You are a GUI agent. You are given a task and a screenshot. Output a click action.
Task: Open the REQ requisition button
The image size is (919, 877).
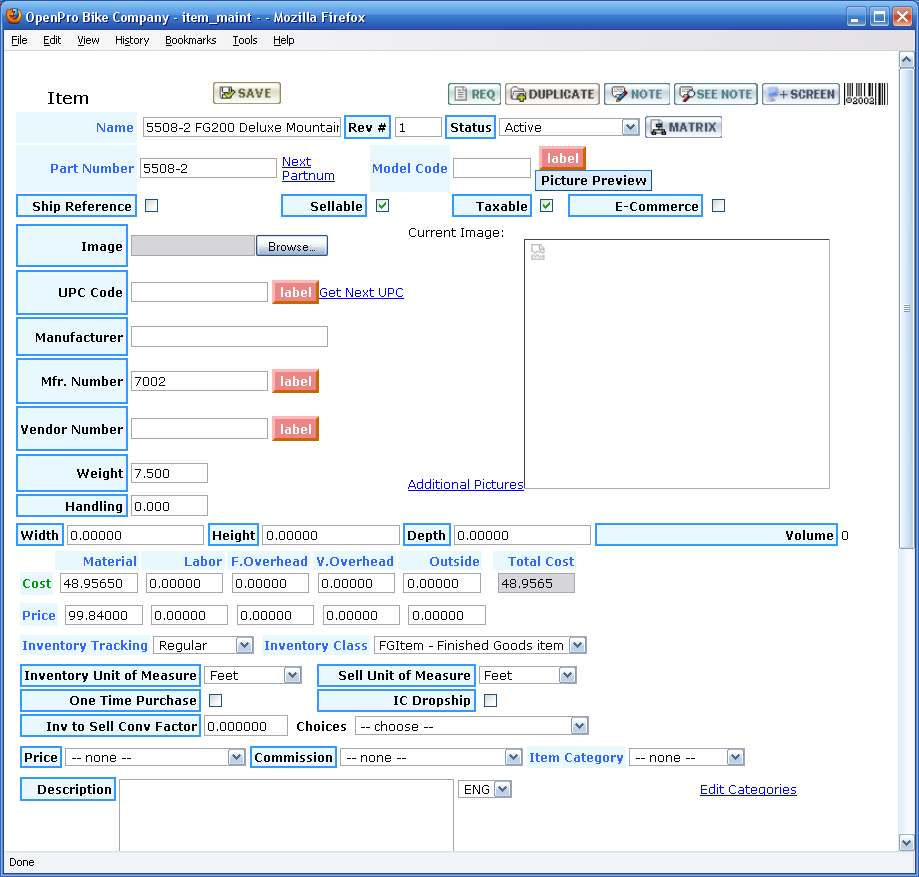pyautogui.click(x=474, y=94)
